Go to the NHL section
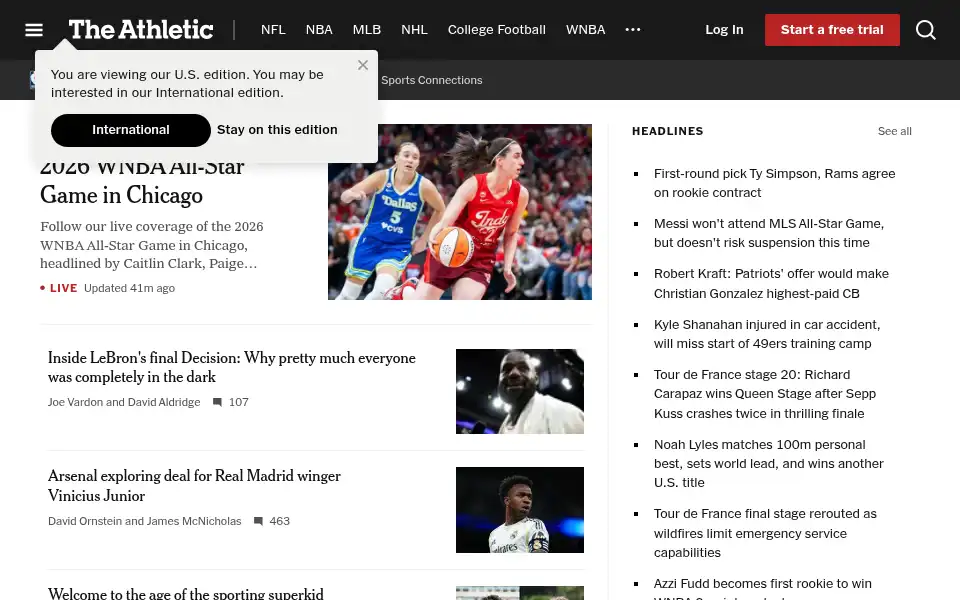The width and height of the screenshot is (960, 600). (414, 29)
